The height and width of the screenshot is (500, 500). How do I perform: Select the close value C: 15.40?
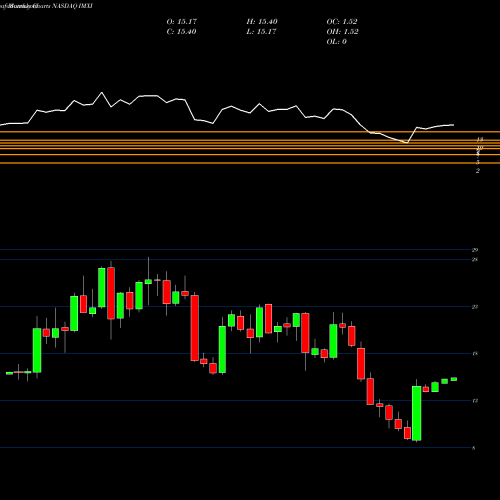(181, 32)
